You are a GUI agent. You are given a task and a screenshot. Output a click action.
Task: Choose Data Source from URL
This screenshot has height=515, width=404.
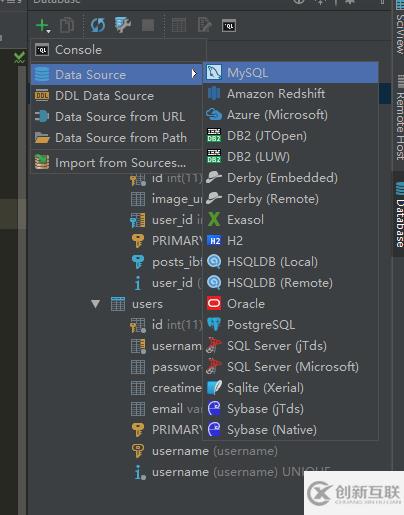pyautogui.click(x=117, y=117)
